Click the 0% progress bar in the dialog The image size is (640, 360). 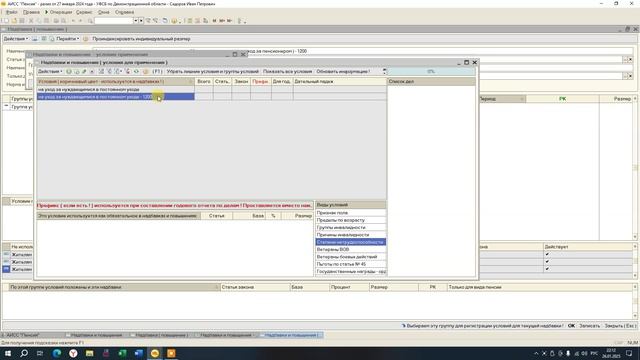pos(431,71)
